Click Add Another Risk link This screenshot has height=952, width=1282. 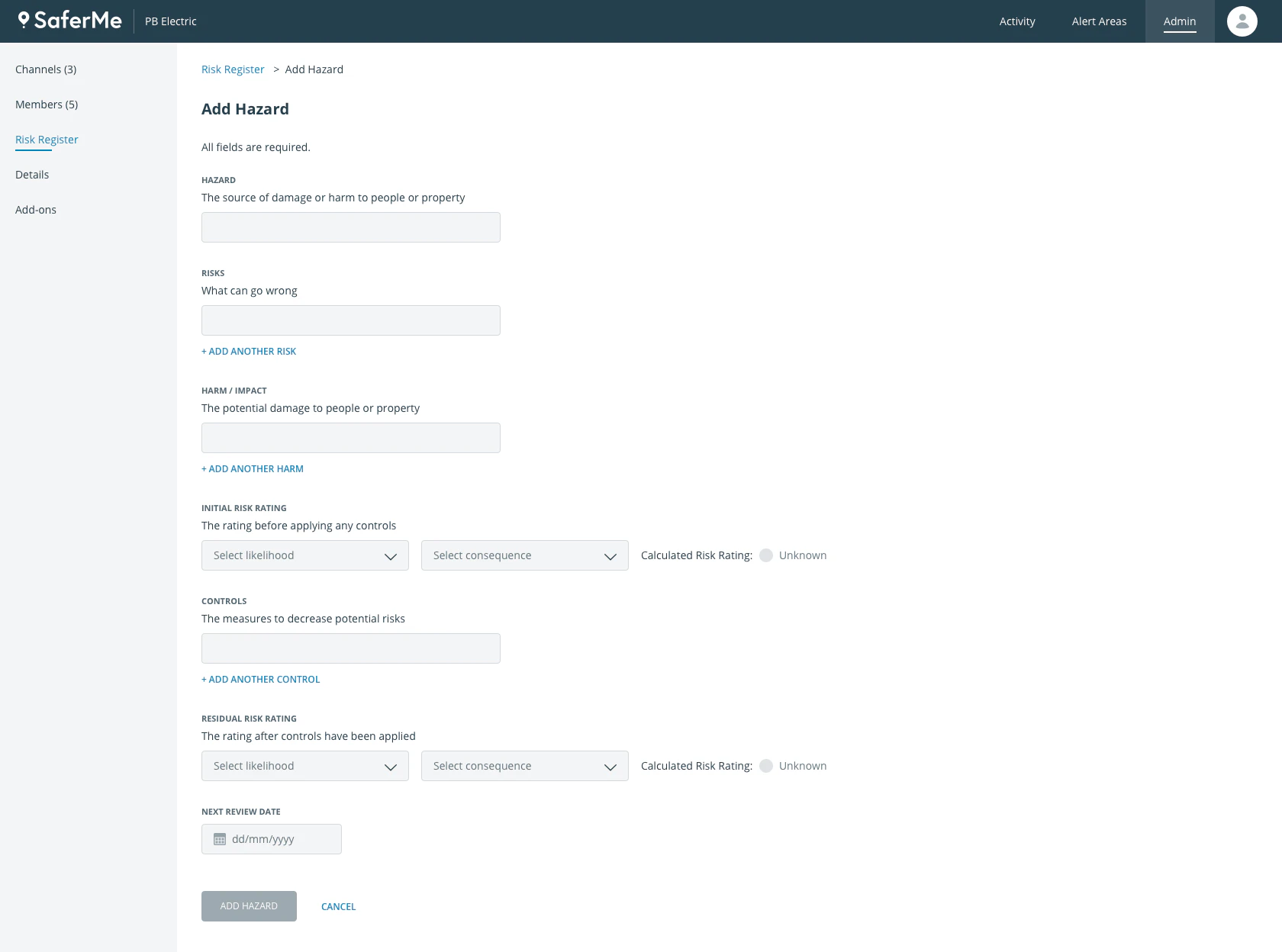point(249,352)
